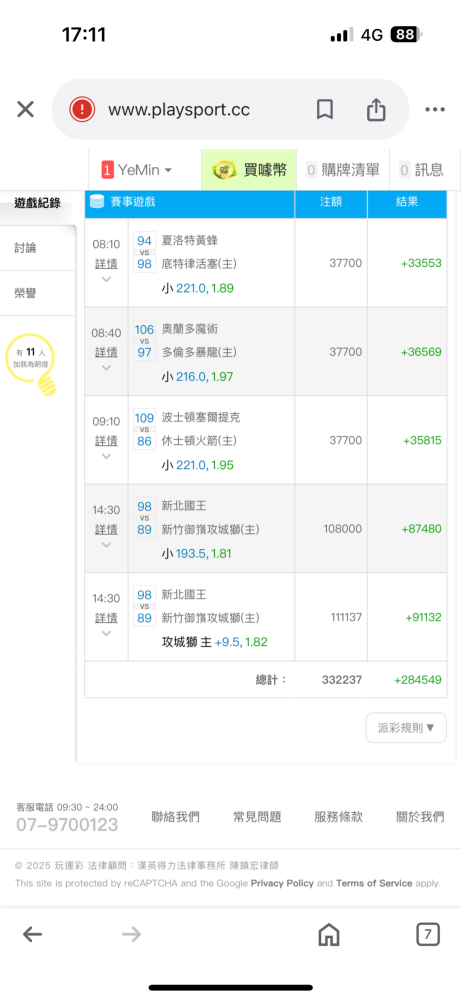Open the Privacy Policy link
Viewport: 461px width, 1000px height.
pos(282,883)
